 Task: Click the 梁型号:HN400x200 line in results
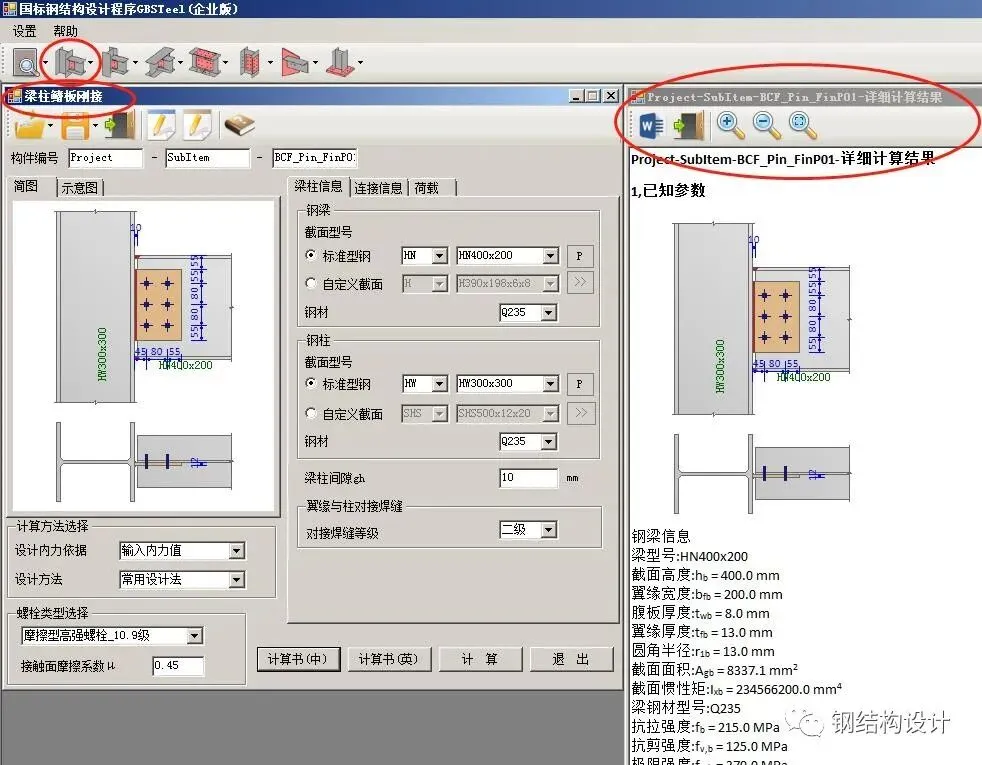[690, 556]
